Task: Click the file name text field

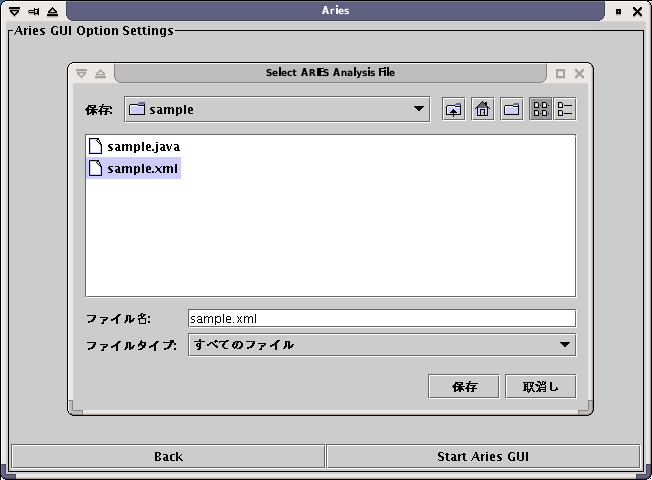Action: [x=381, y=318]
